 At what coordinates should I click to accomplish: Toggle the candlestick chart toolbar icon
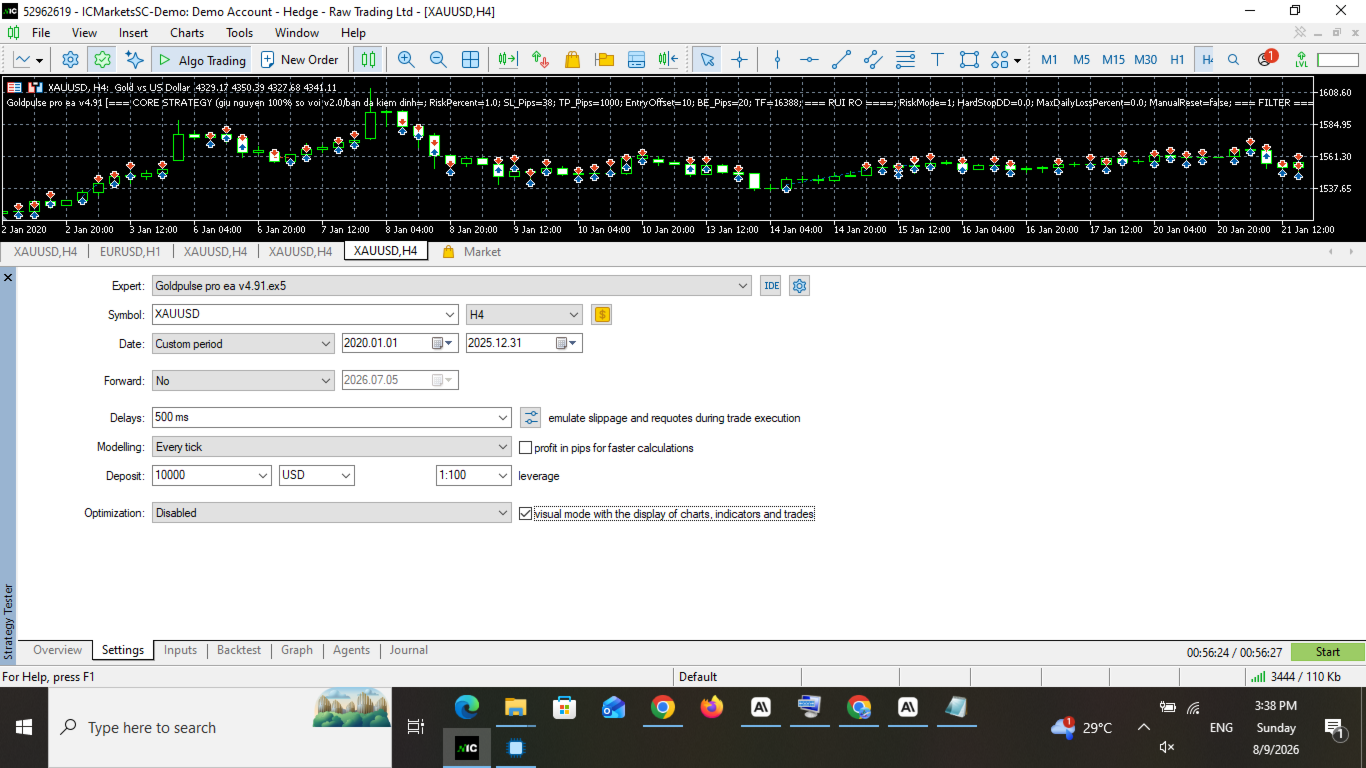tap(369, 59)
